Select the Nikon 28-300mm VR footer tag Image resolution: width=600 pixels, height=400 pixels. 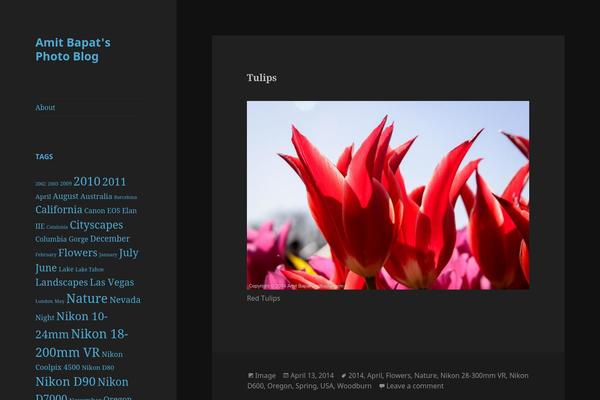[473, 376]
